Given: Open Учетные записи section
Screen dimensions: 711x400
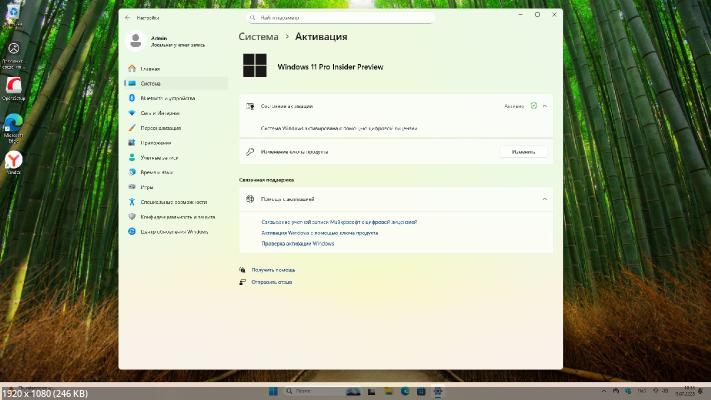Looking at the screenshot, I should [x=176, y=157].
